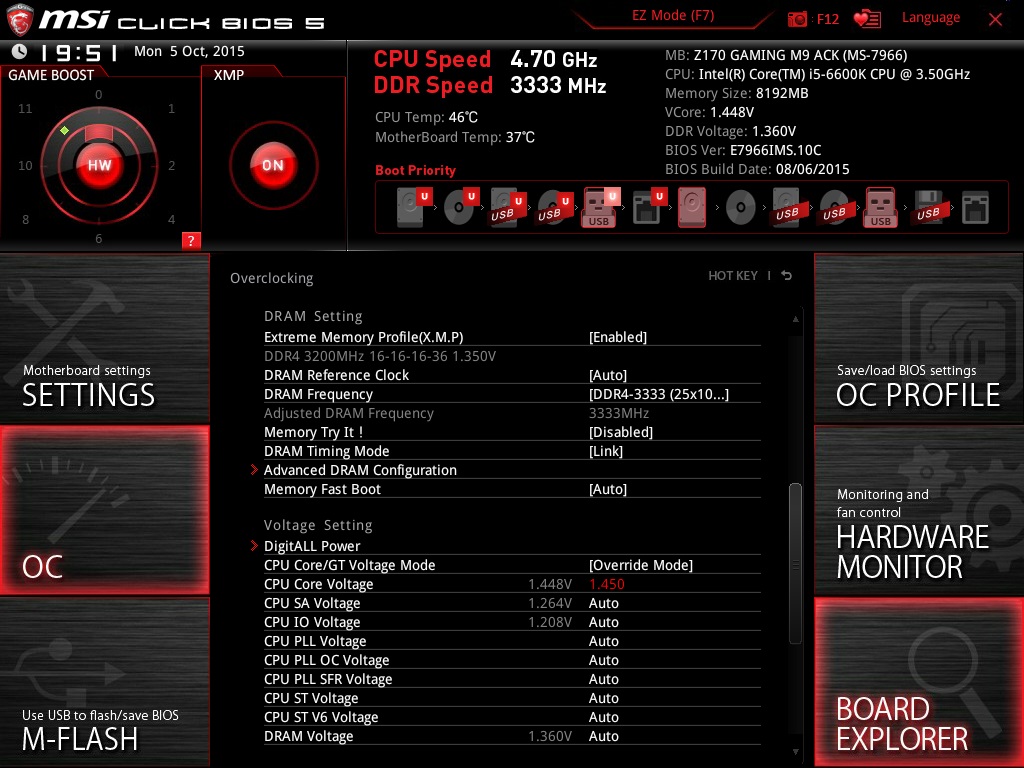This screenshot has width=1024, height=768.
Task: Click the hot key back arrow icon
Action: 787,276
